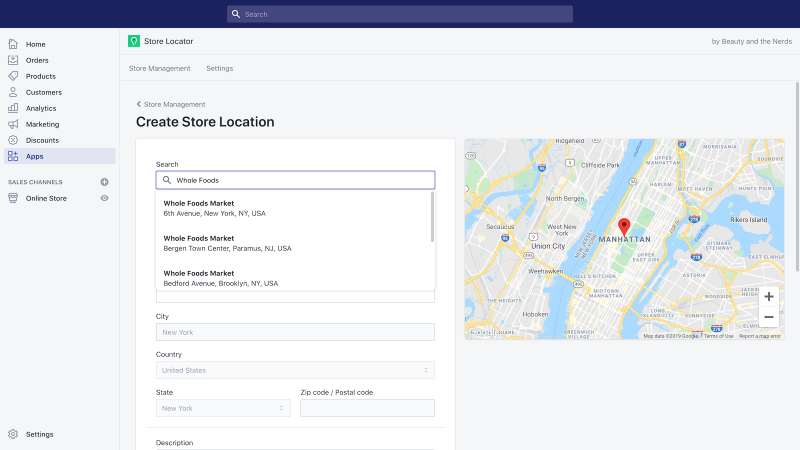800x450 pixels.
Task: Click the back chevron beside Store Management
Action: (138, 104)
